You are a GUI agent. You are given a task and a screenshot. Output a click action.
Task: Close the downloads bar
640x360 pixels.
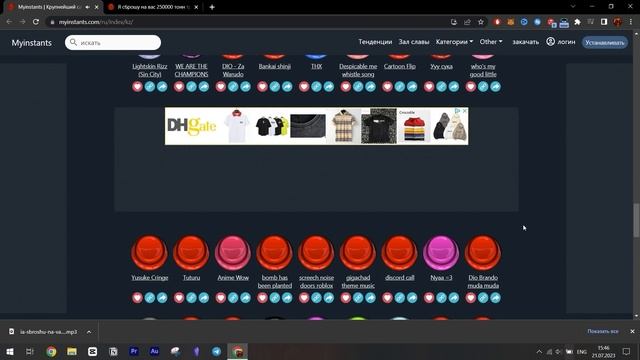pyautogui.click(x=632, y=331)
